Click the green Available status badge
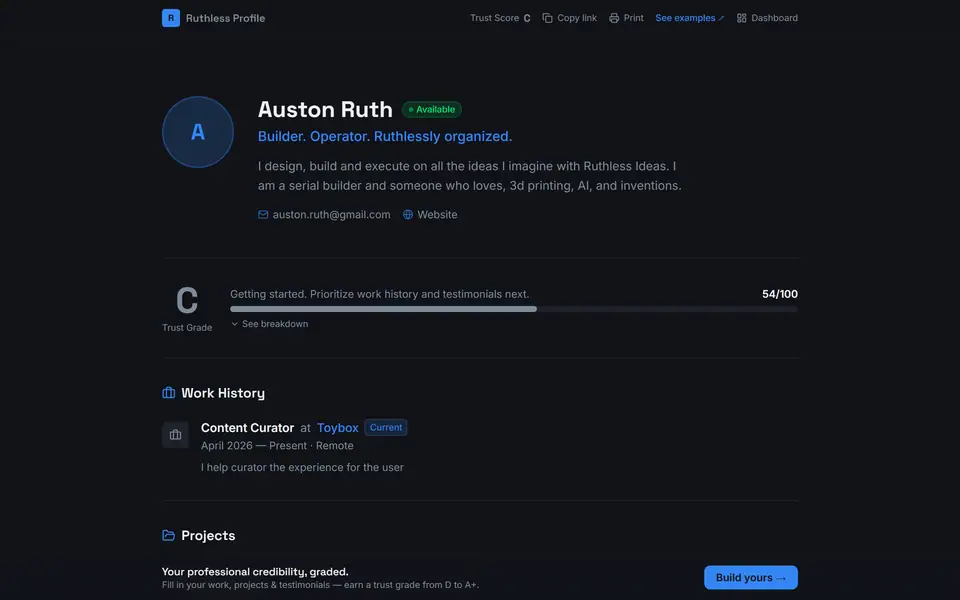 [x=432, y=110]
